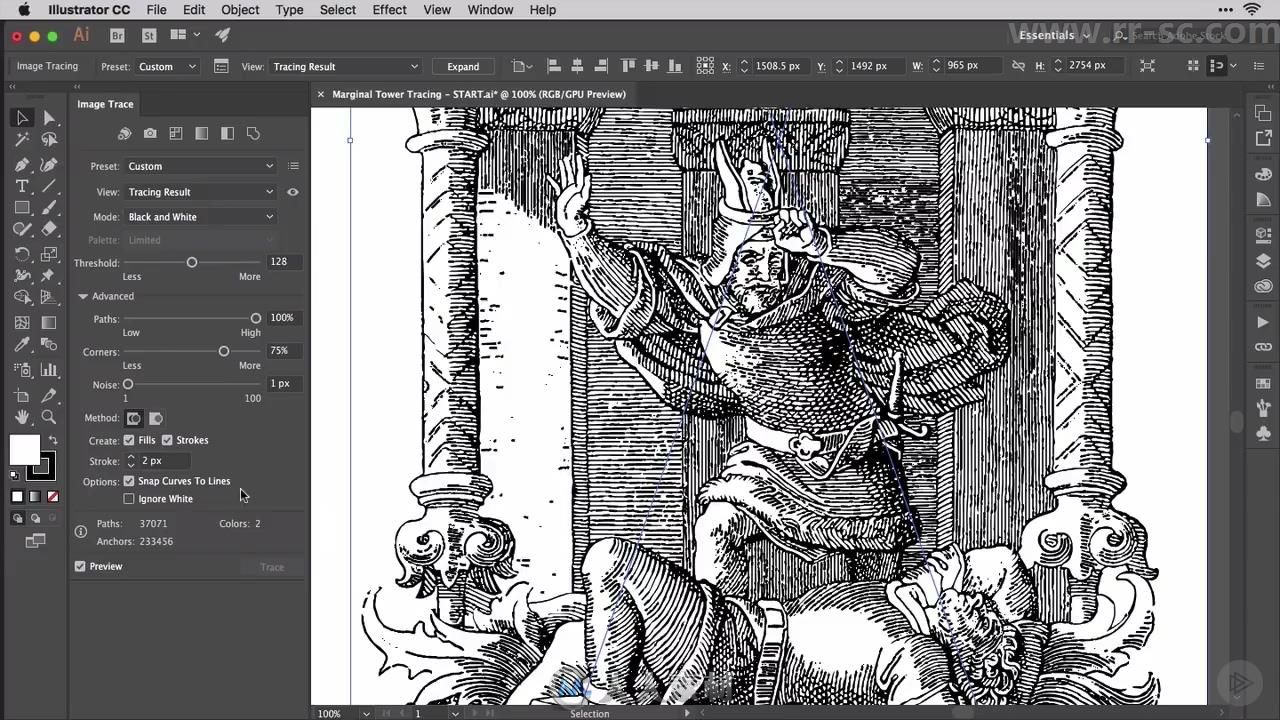Select the Eyedropper tool
The height and width of the screenshot is (720, 1280).
click(x=22, y=345)
